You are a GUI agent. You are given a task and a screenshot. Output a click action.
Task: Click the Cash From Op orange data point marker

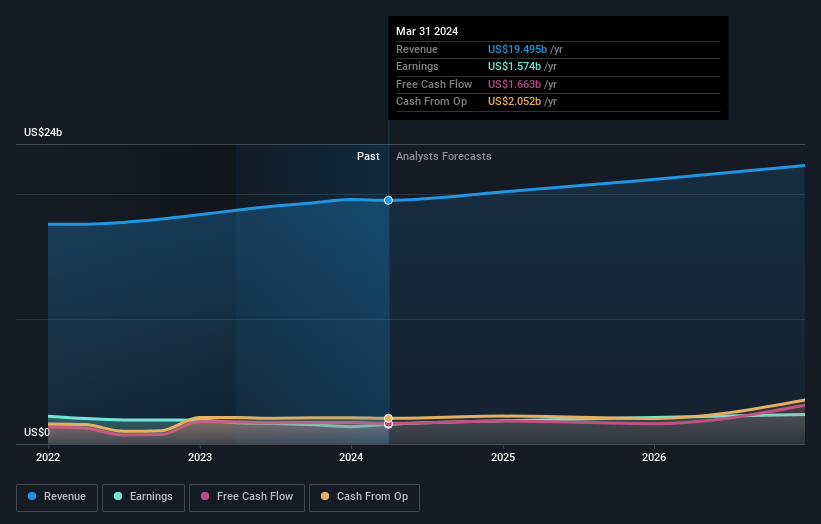click(x=388, y=418)
